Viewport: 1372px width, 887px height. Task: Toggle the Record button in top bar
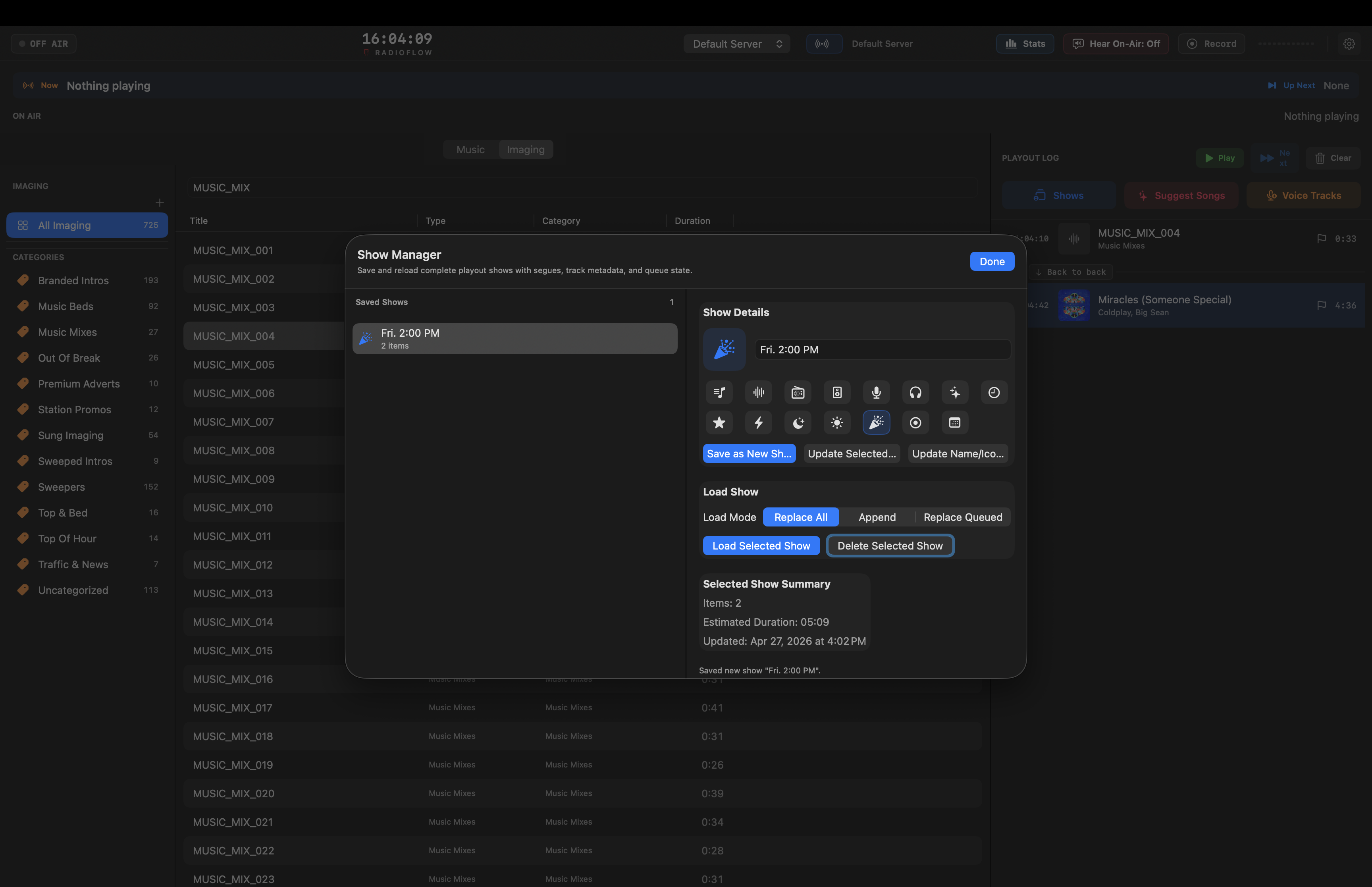tap(1211, 44)
